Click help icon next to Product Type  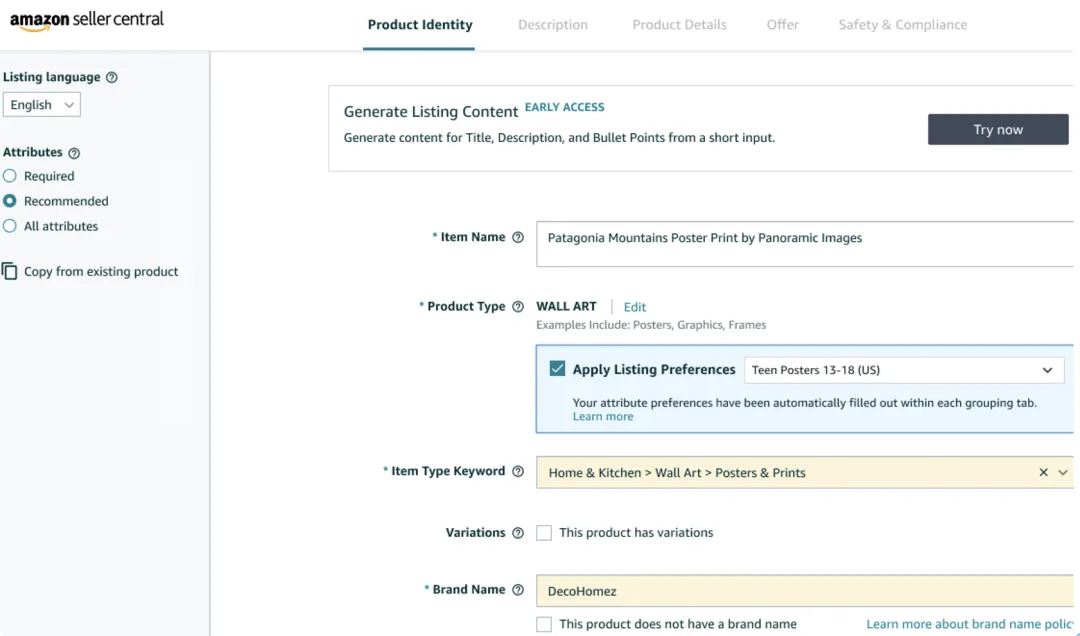coord(518,307)
